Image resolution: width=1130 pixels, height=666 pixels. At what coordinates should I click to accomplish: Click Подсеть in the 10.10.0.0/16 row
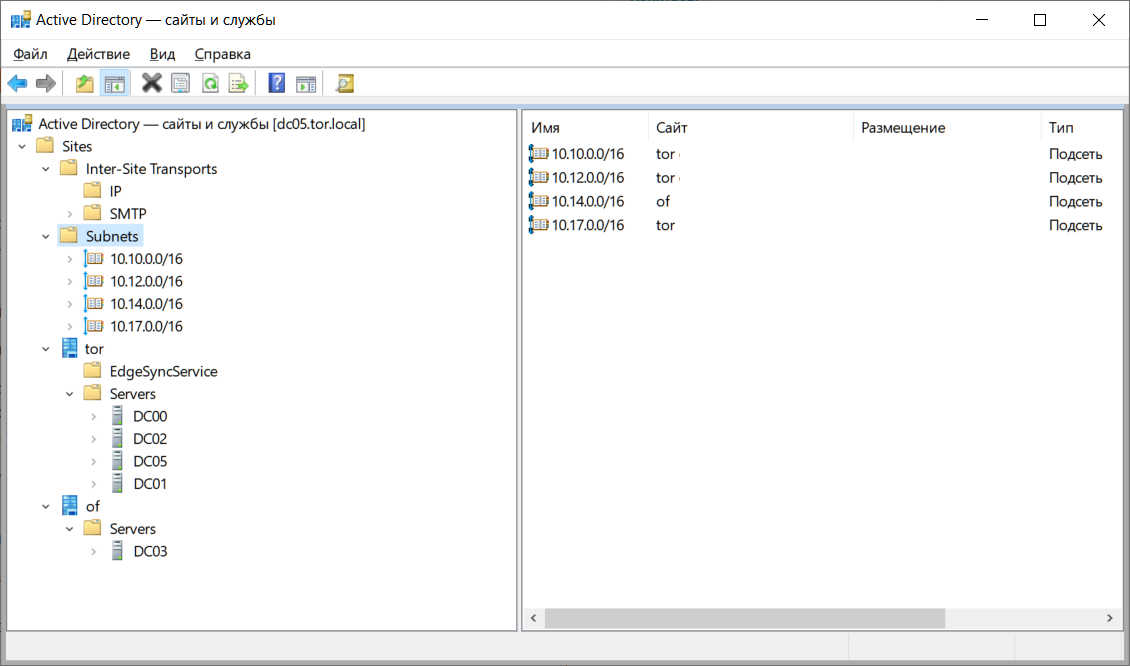(1075, 154)
